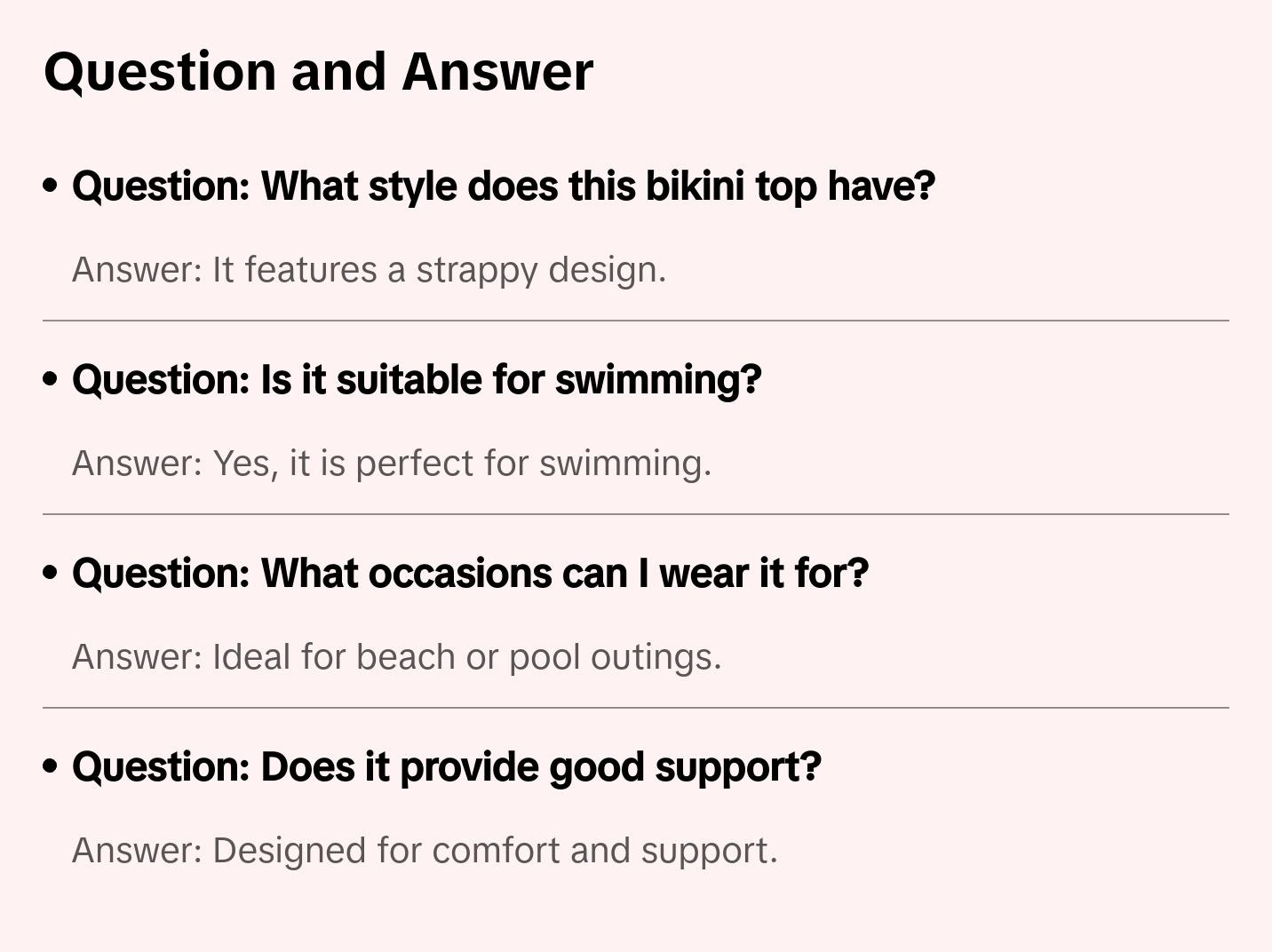Click the bullet beside the bikini style question
Screen dimensions: 1272x952
[x=51, y=186]
